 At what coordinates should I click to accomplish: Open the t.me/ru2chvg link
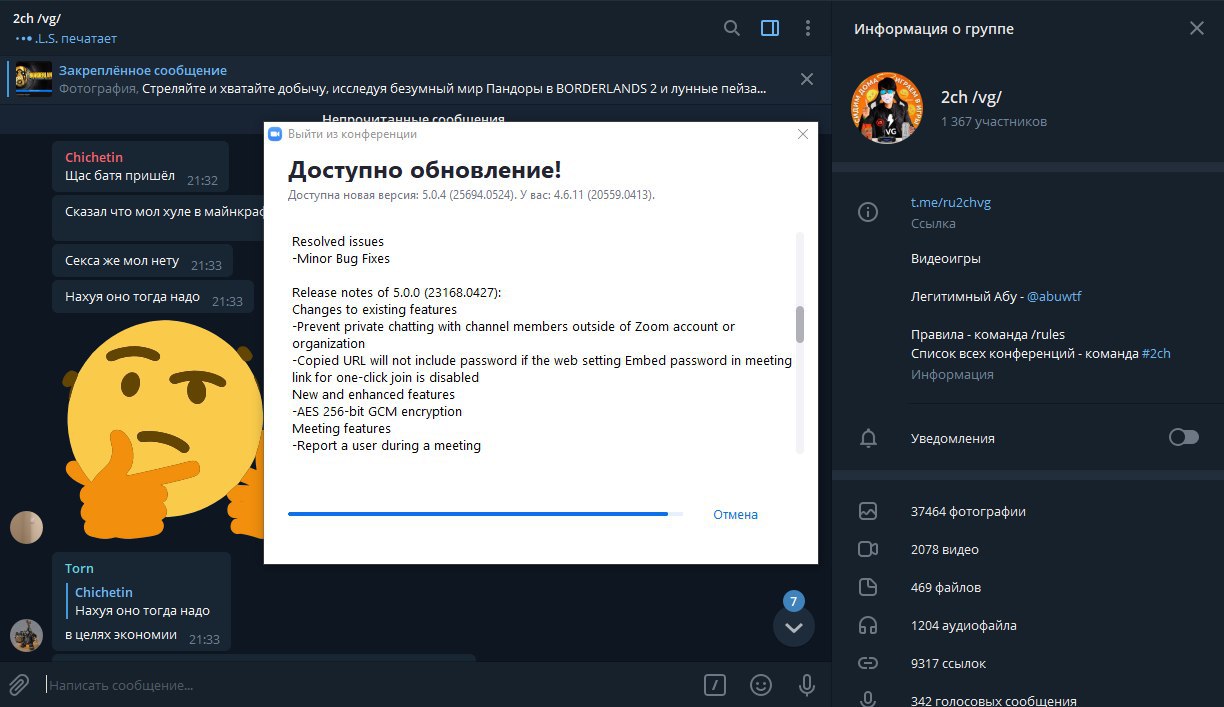coord(951,202)
